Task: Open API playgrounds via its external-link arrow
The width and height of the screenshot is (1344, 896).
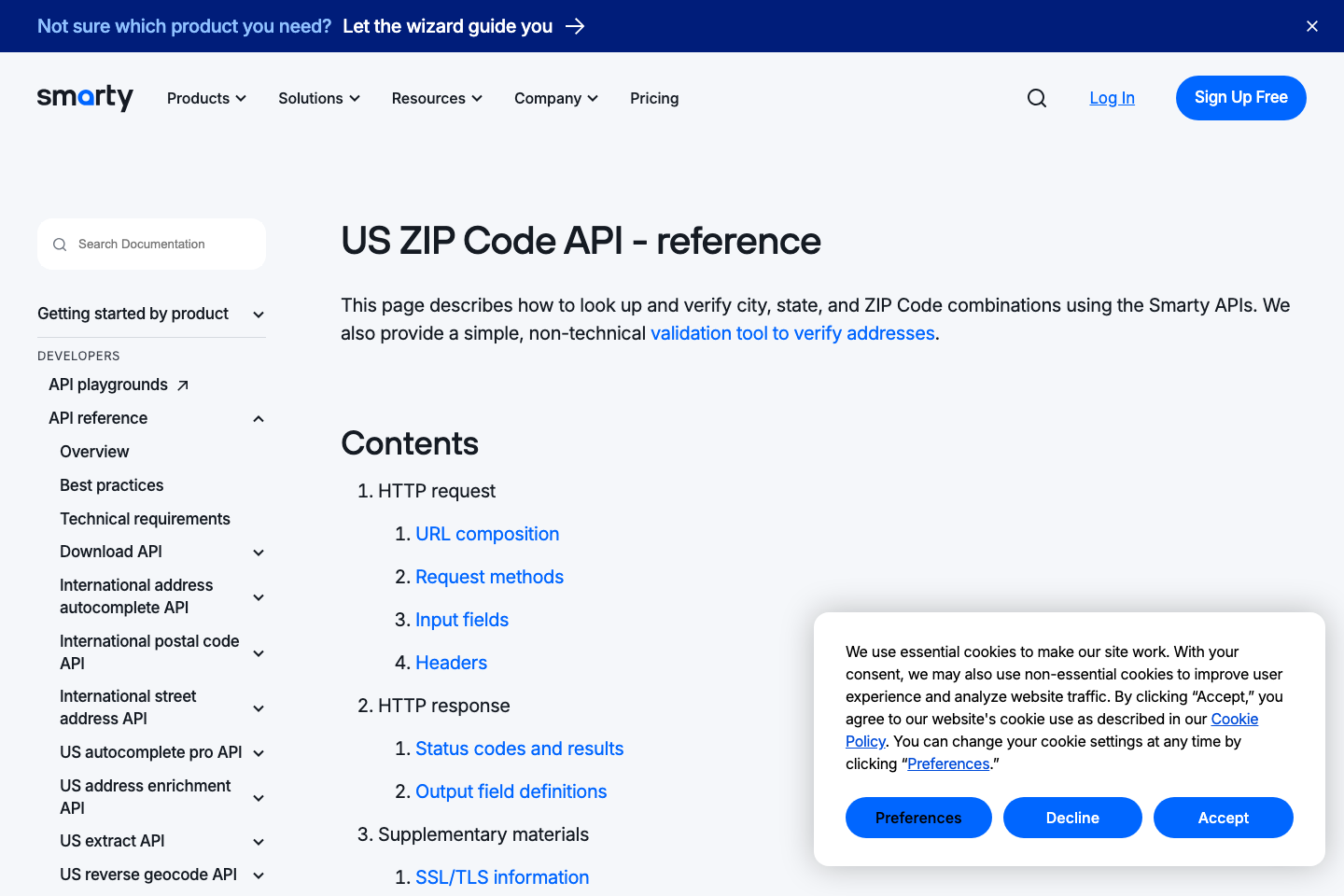Action: click(x=183, y=384)
